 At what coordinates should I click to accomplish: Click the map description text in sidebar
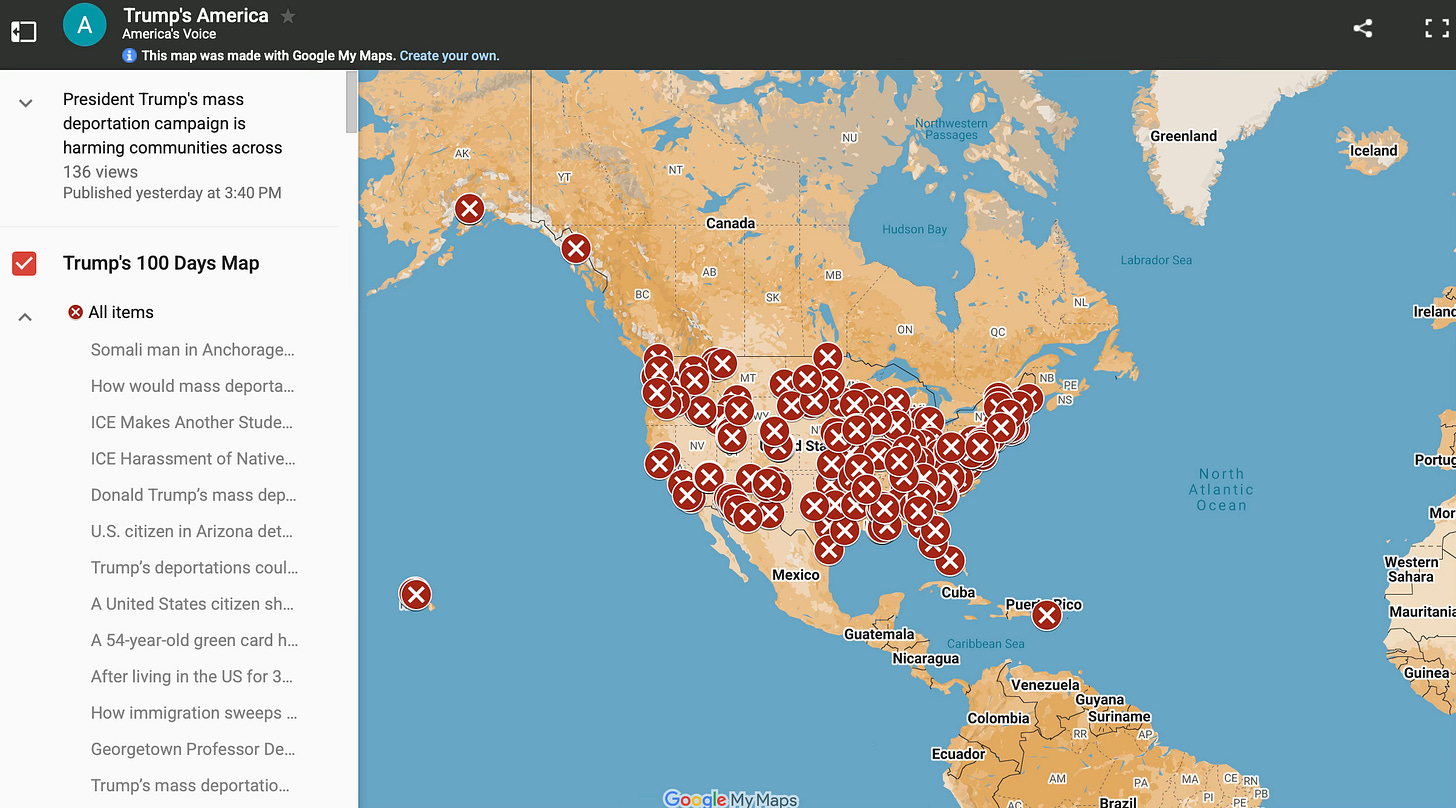172,123
